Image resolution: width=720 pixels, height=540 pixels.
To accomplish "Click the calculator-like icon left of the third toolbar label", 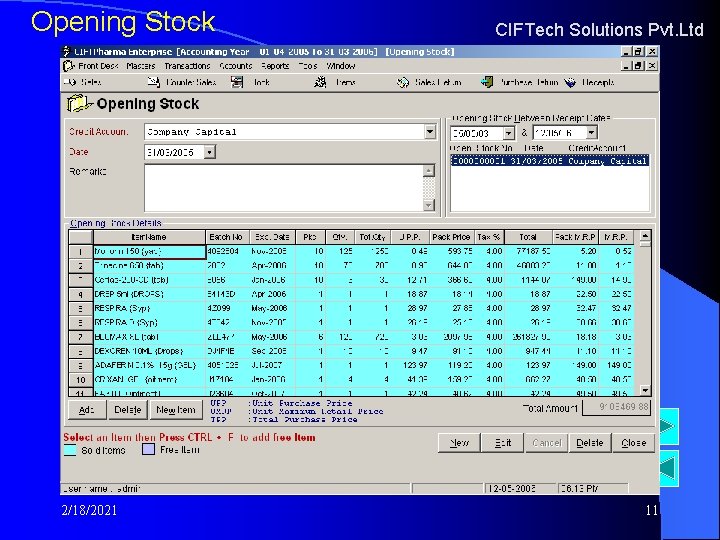I will click(237, 82).
